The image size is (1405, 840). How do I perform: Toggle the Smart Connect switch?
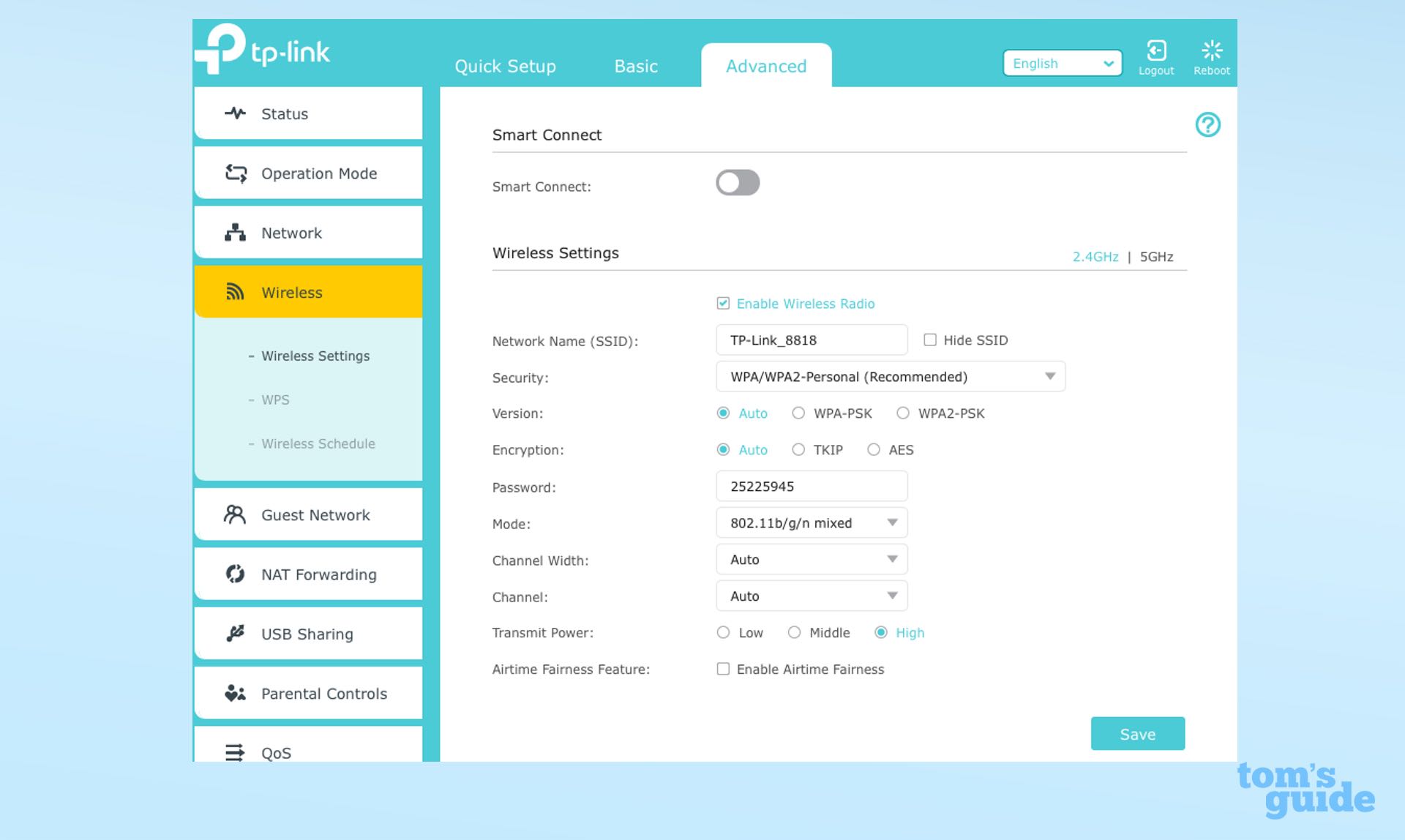pos(738,182)
